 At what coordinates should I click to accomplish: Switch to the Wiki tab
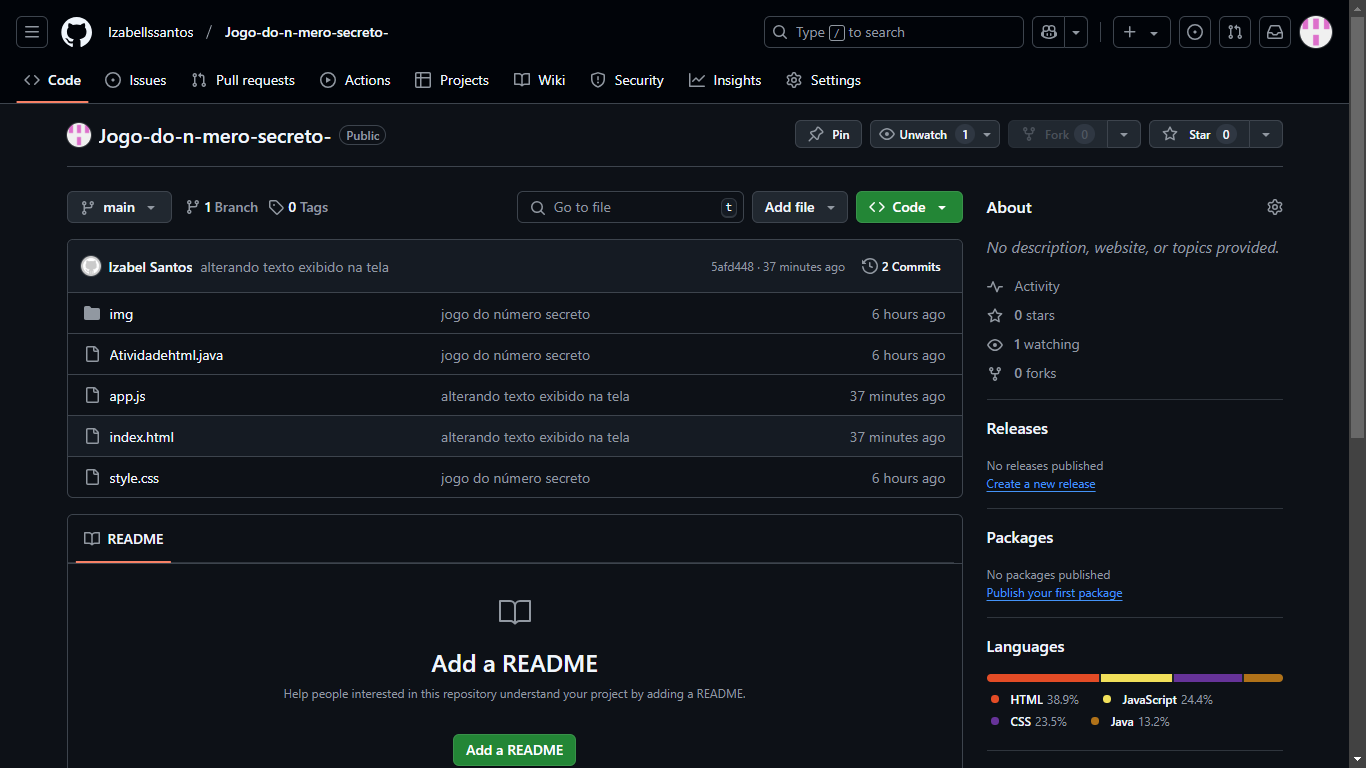pyautogui.click(x=539, y=80)
